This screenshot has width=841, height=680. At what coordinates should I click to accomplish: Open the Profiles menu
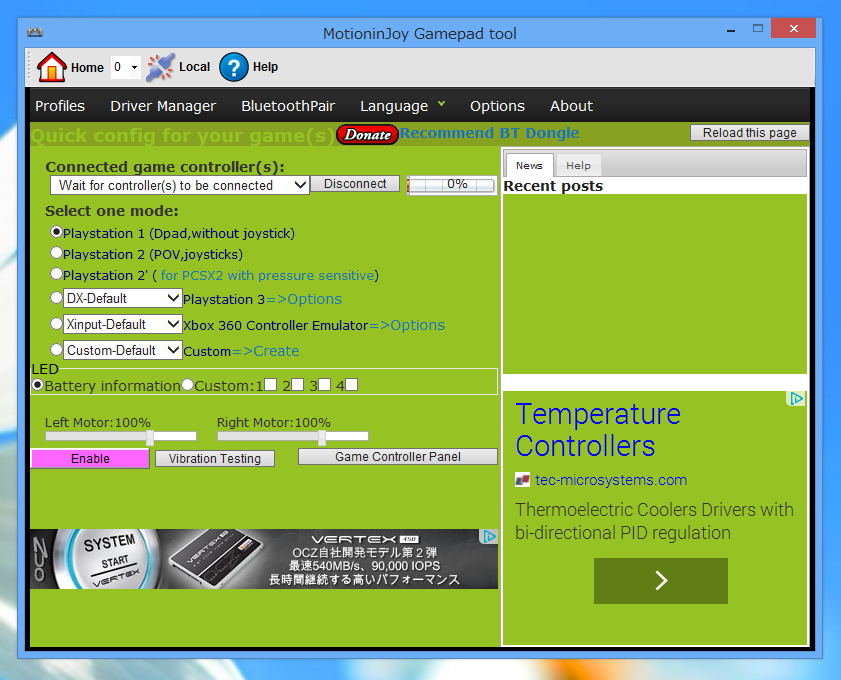click(x=60, y=106)
